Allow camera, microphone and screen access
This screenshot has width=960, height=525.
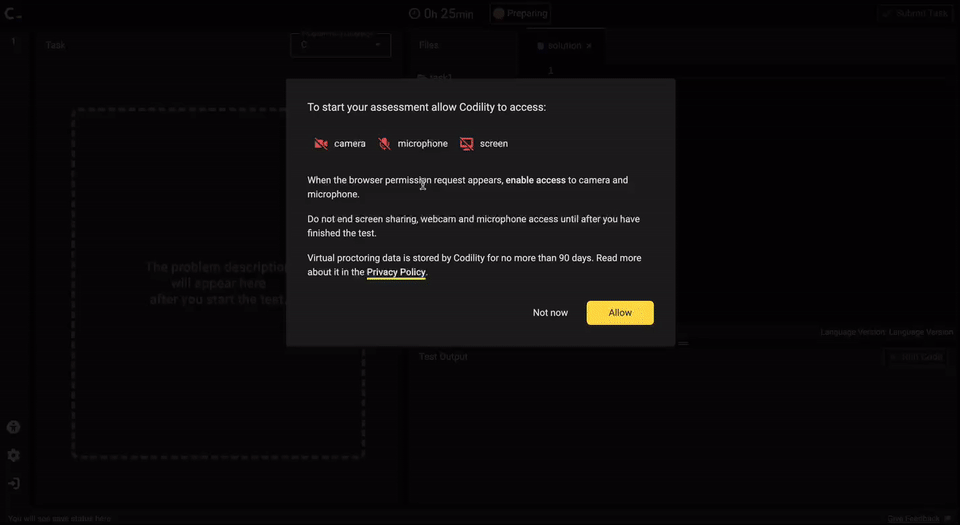pos(620,313)
